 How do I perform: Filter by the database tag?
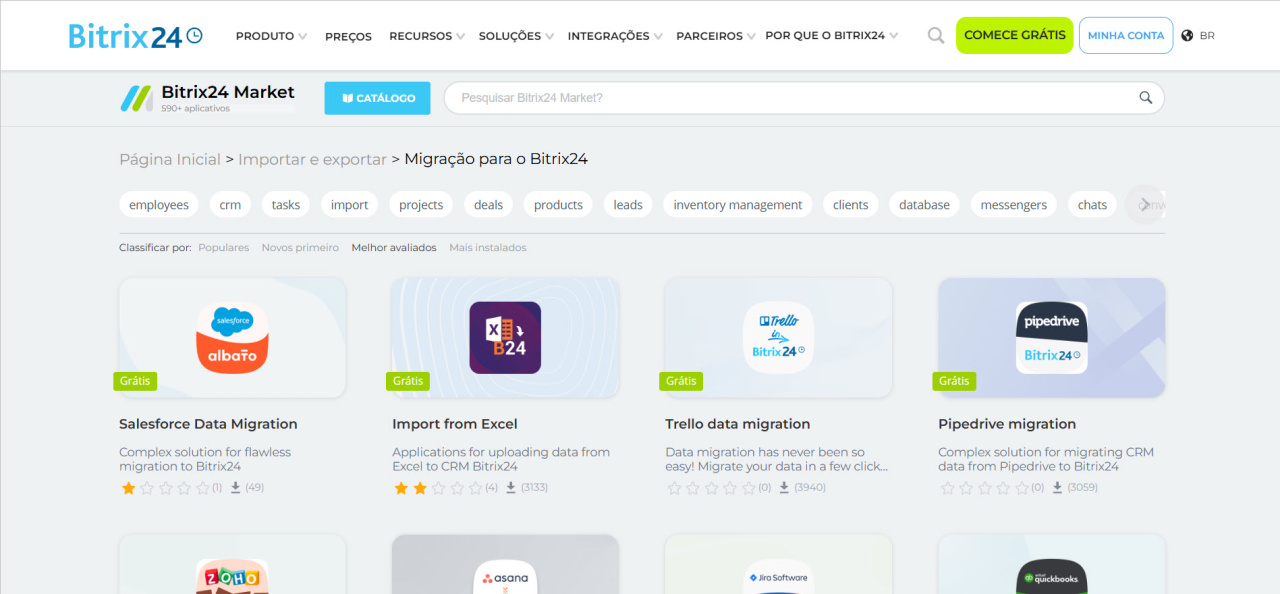pos(924,205)
